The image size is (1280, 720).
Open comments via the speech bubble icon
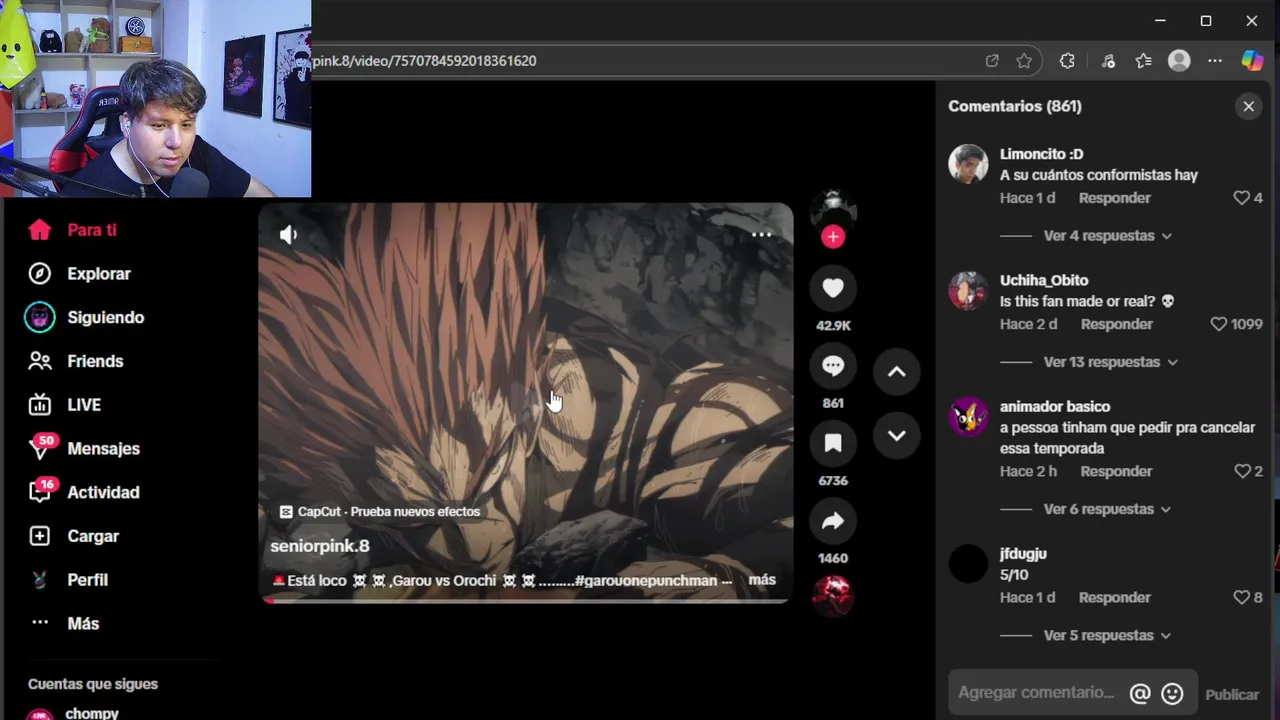(x=833, y=366)
